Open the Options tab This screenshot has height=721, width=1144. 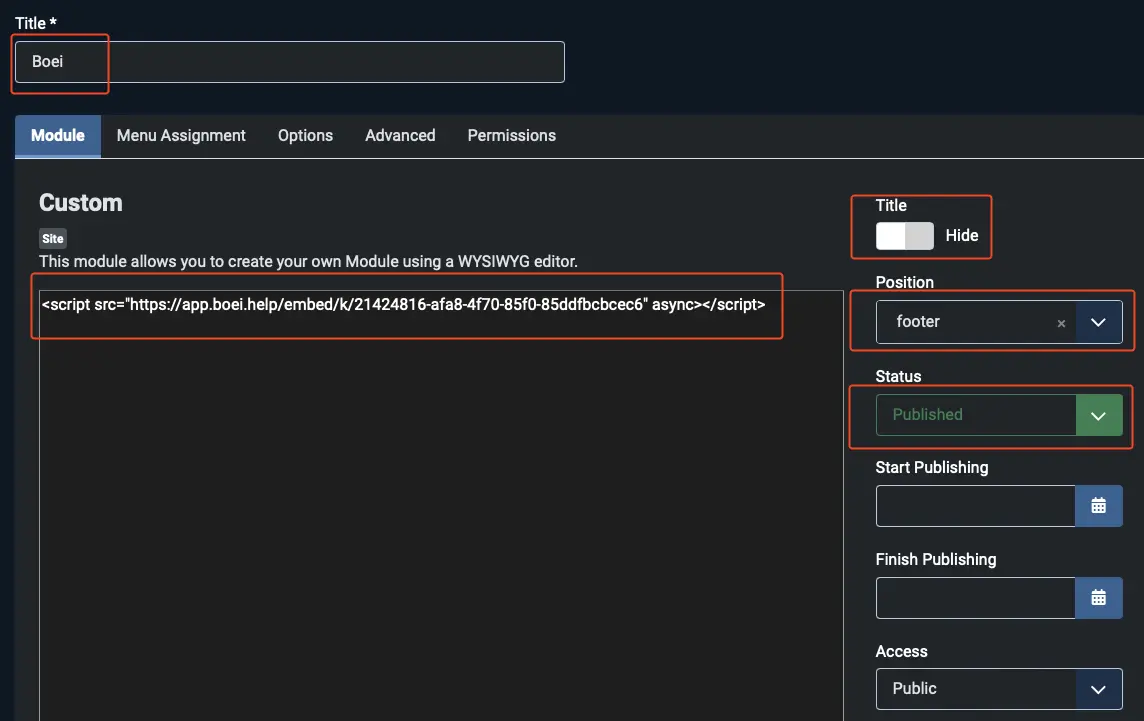point(305,136)
